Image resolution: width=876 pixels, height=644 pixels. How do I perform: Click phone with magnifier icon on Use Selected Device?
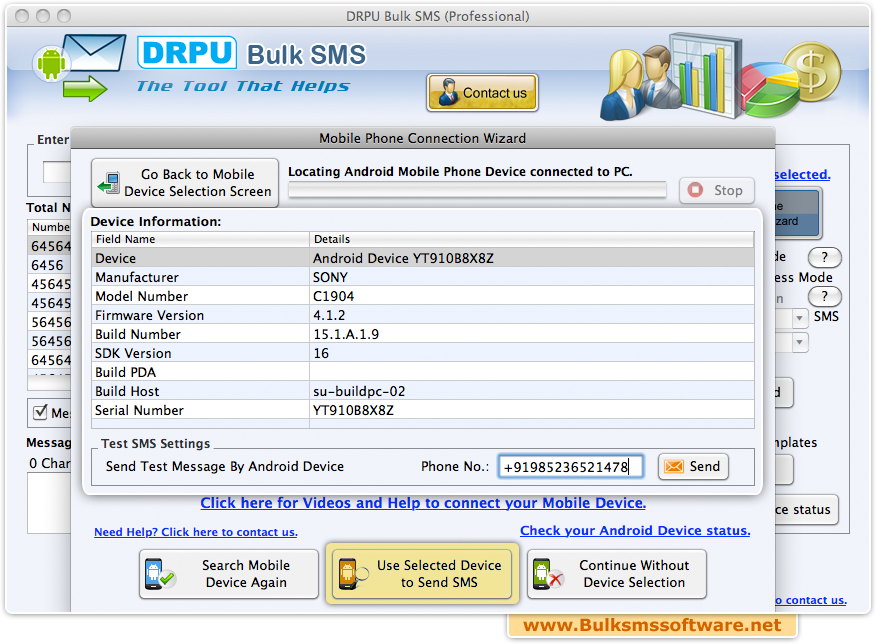(352, 574)
